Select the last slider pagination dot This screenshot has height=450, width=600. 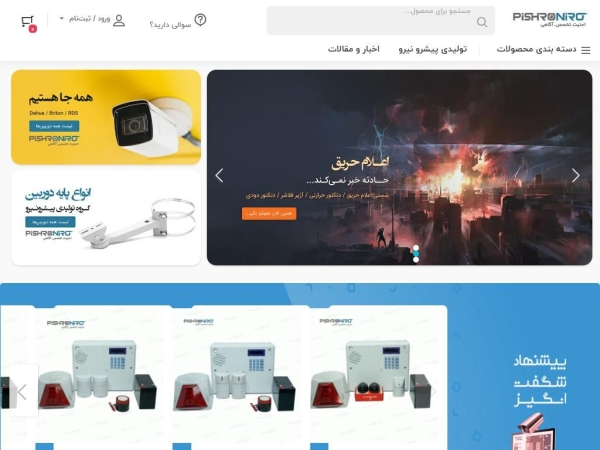416,259
